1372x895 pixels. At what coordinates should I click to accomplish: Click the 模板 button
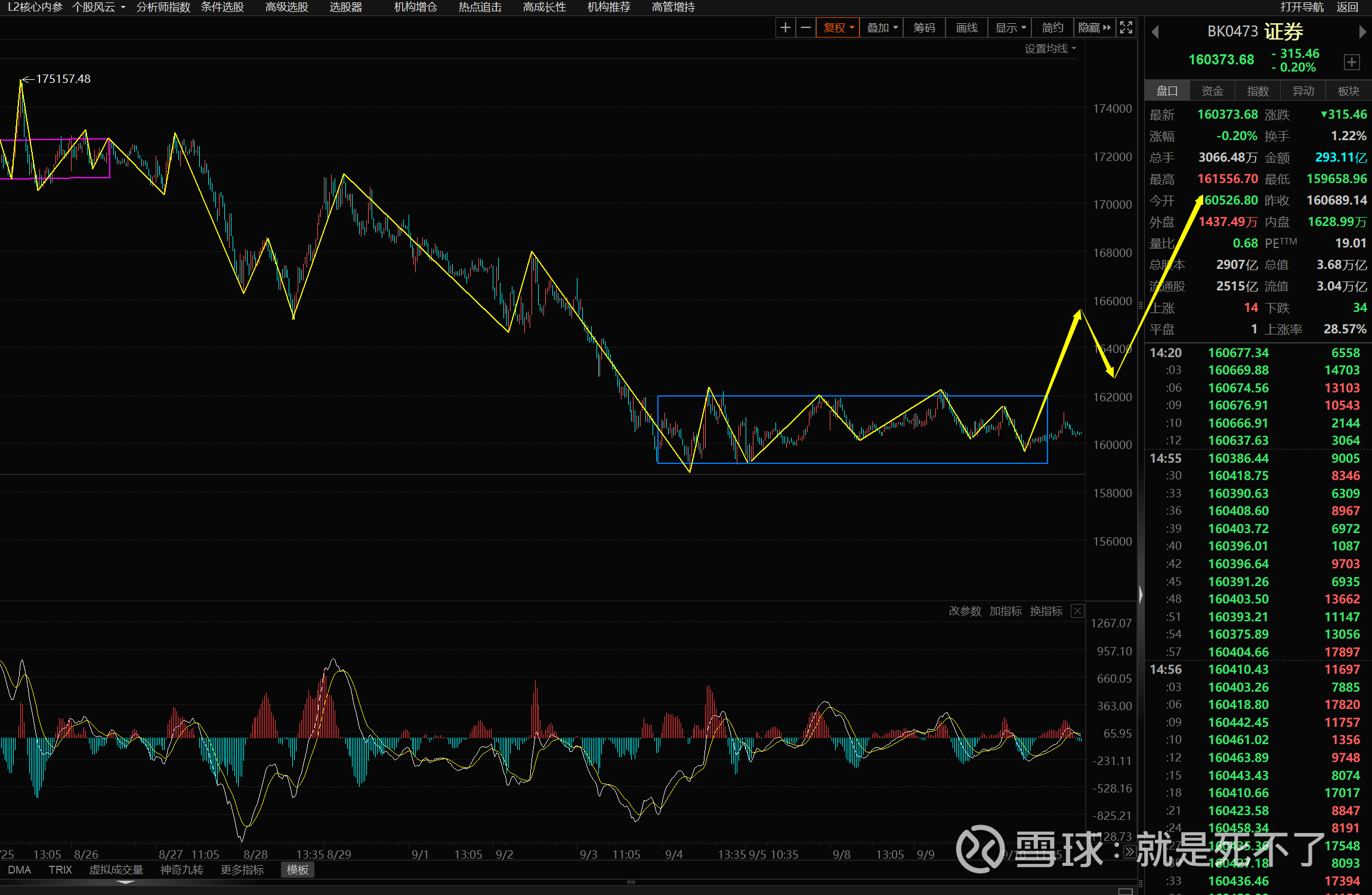297,870
